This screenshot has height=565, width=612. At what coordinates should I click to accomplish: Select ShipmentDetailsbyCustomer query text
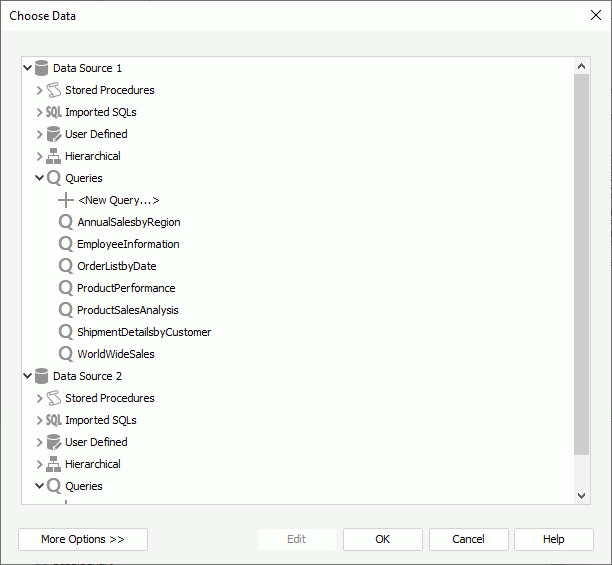coord(144,332)
